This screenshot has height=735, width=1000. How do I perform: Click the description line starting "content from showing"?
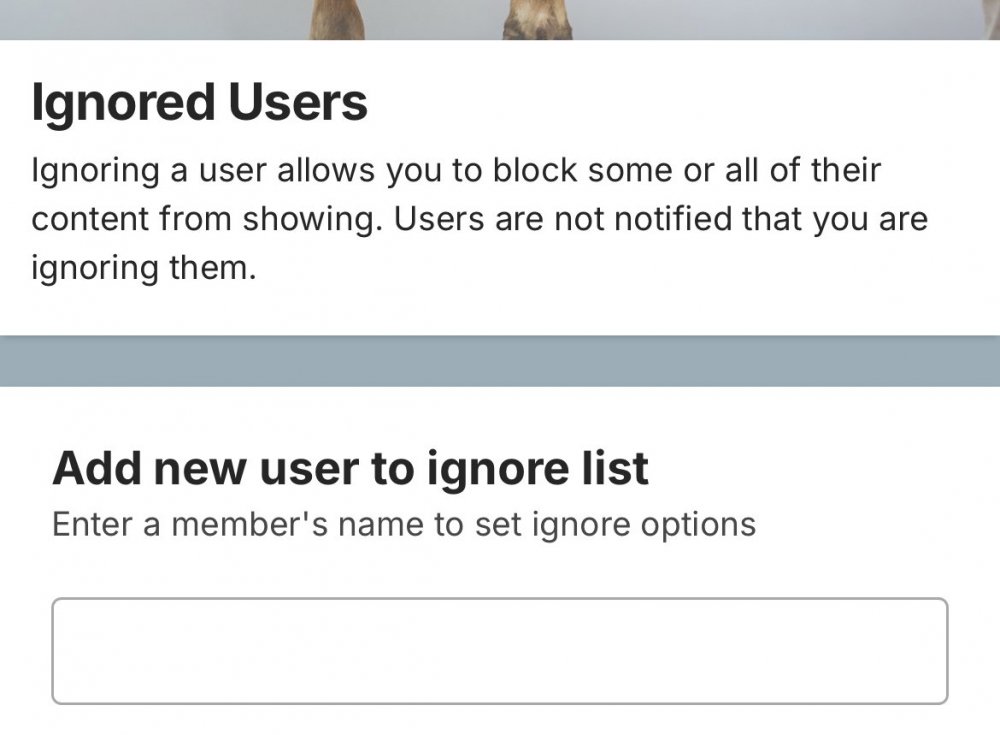pyautogui.click(x=479, y=219)
